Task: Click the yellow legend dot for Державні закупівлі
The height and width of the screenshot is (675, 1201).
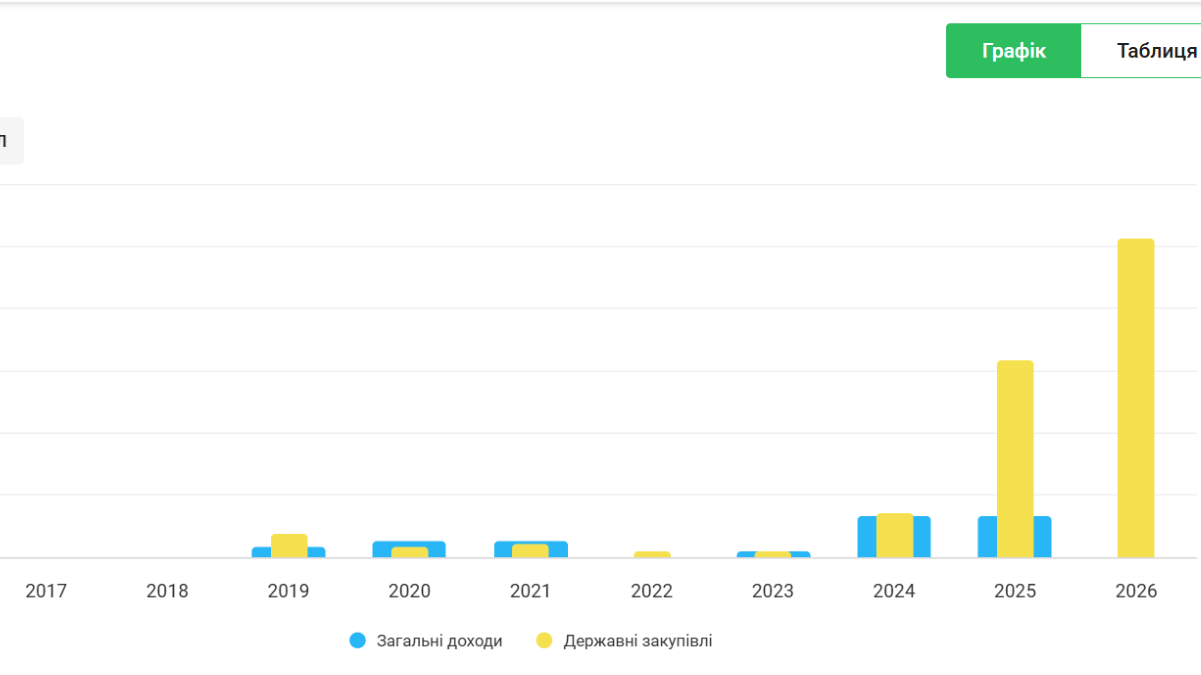Action: click(x=544, y=641)
